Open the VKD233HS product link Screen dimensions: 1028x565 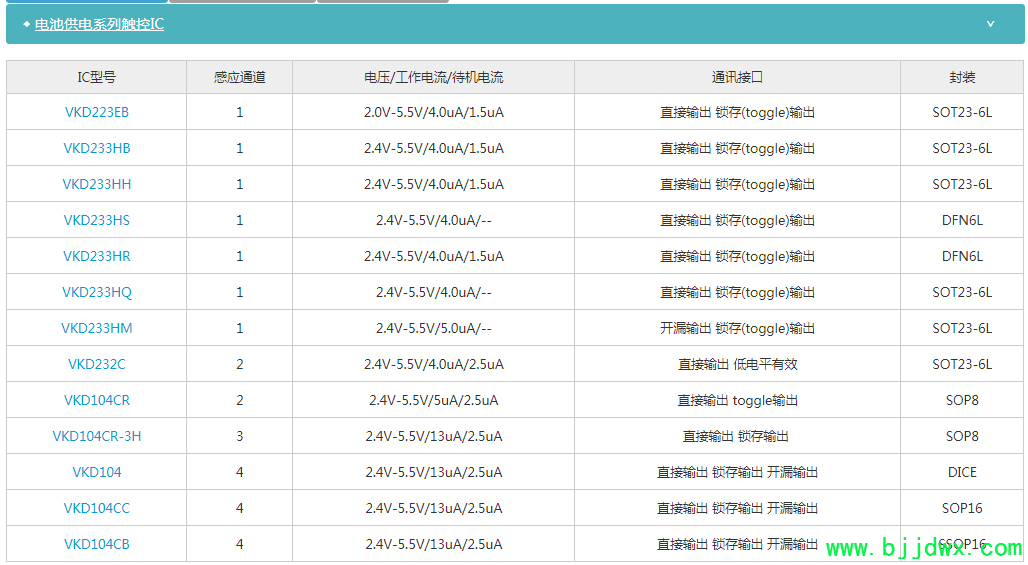(97, 220)
